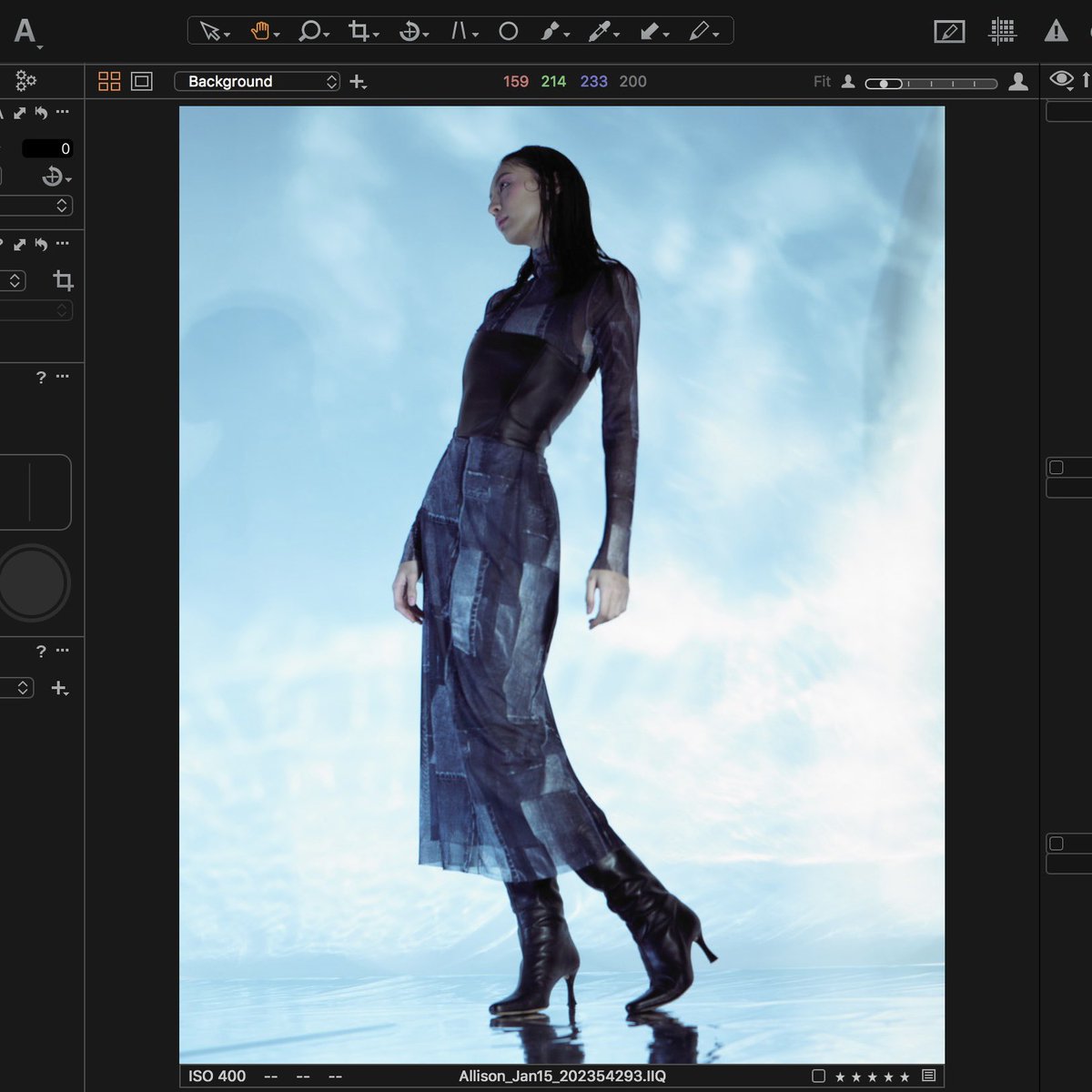Click the large circular dial control
This screenshot has height=1092, width=1092.
click(x=32, y=583)
